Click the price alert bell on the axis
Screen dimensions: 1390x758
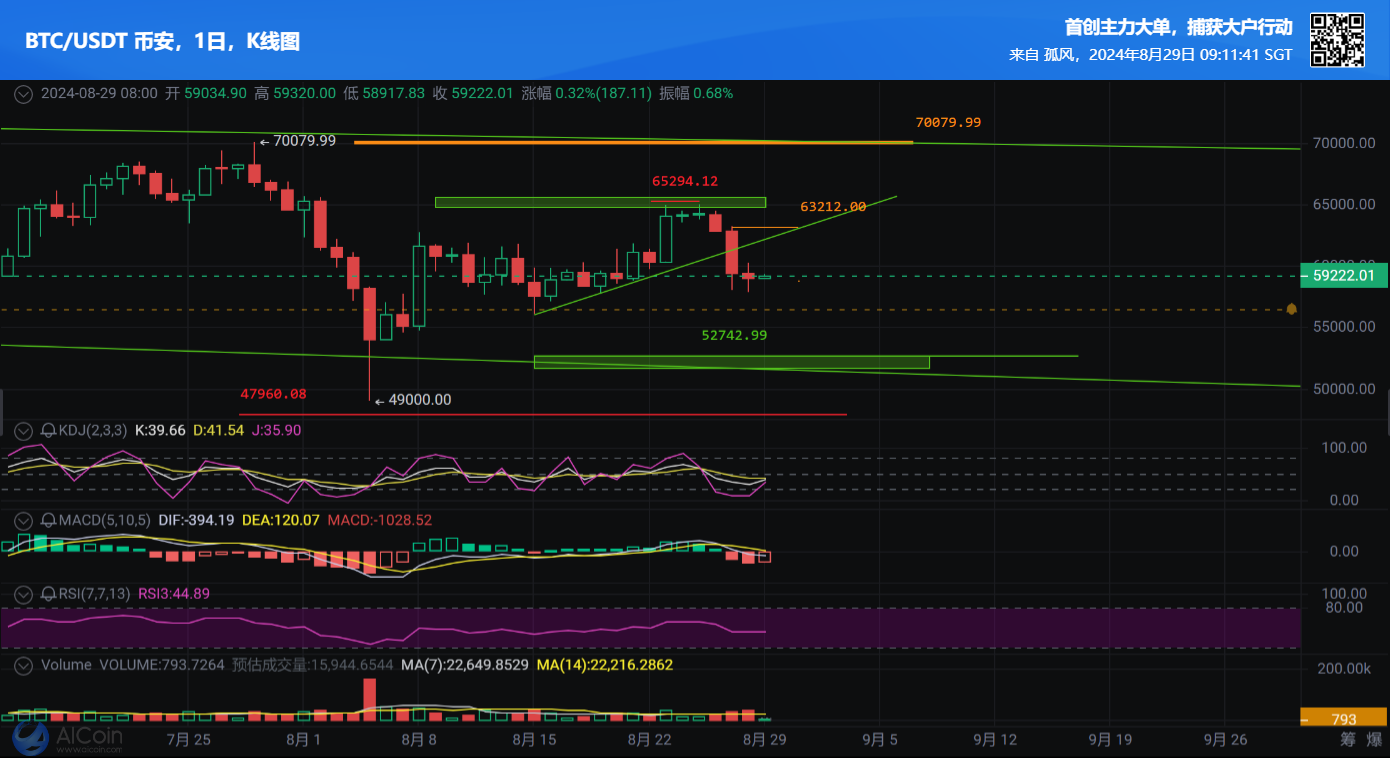pyautogui.click(x=1292, y=309)
